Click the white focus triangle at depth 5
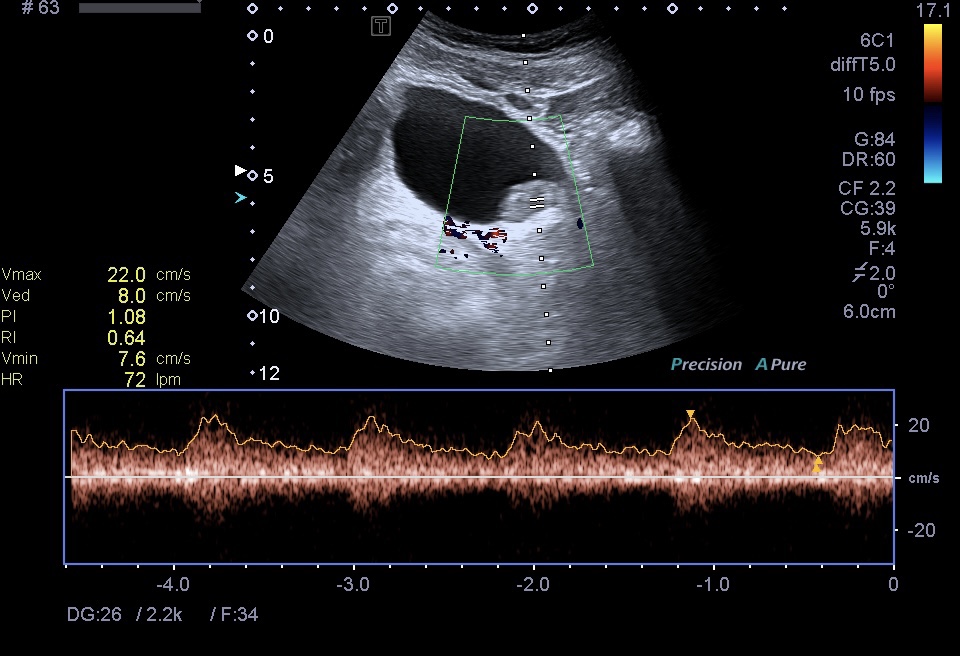This screenshot has height=656, width=960. tap(239, 171)
